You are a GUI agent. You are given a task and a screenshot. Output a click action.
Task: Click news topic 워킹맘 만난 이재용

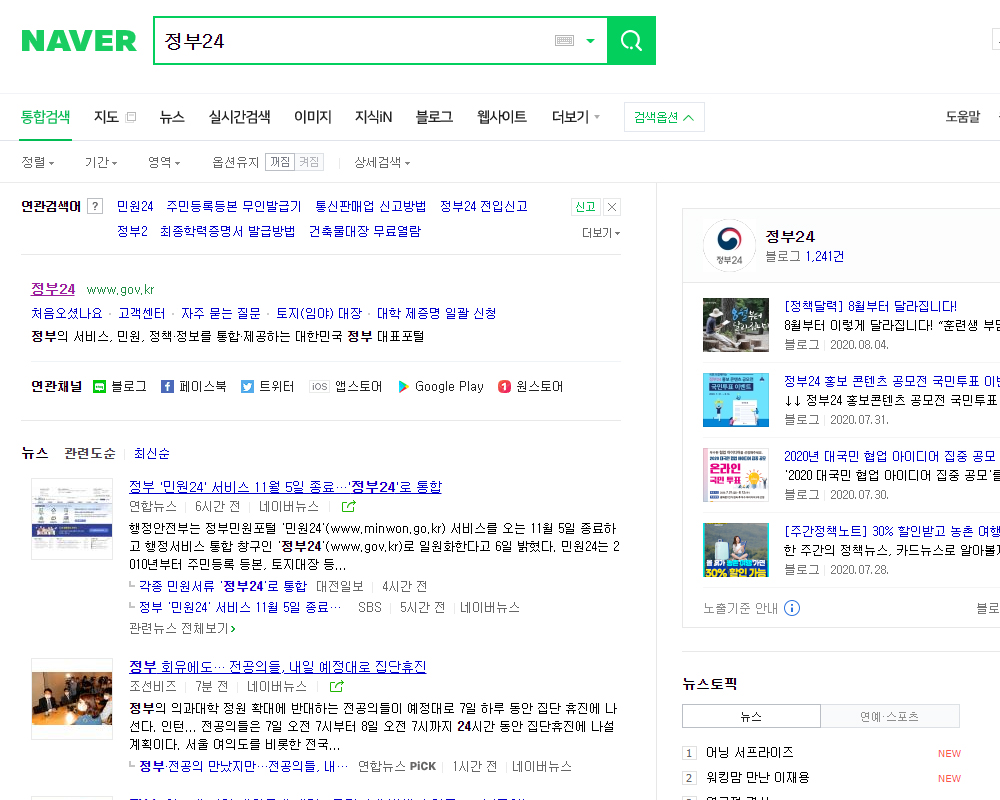[x=758, y=778]
